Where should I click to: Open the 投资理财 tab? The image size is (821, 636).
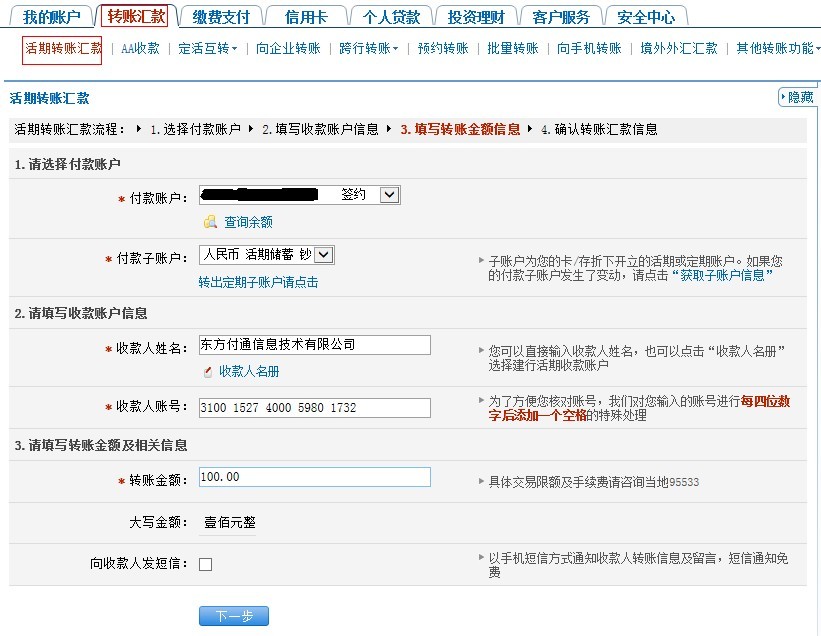pos(476,17)
